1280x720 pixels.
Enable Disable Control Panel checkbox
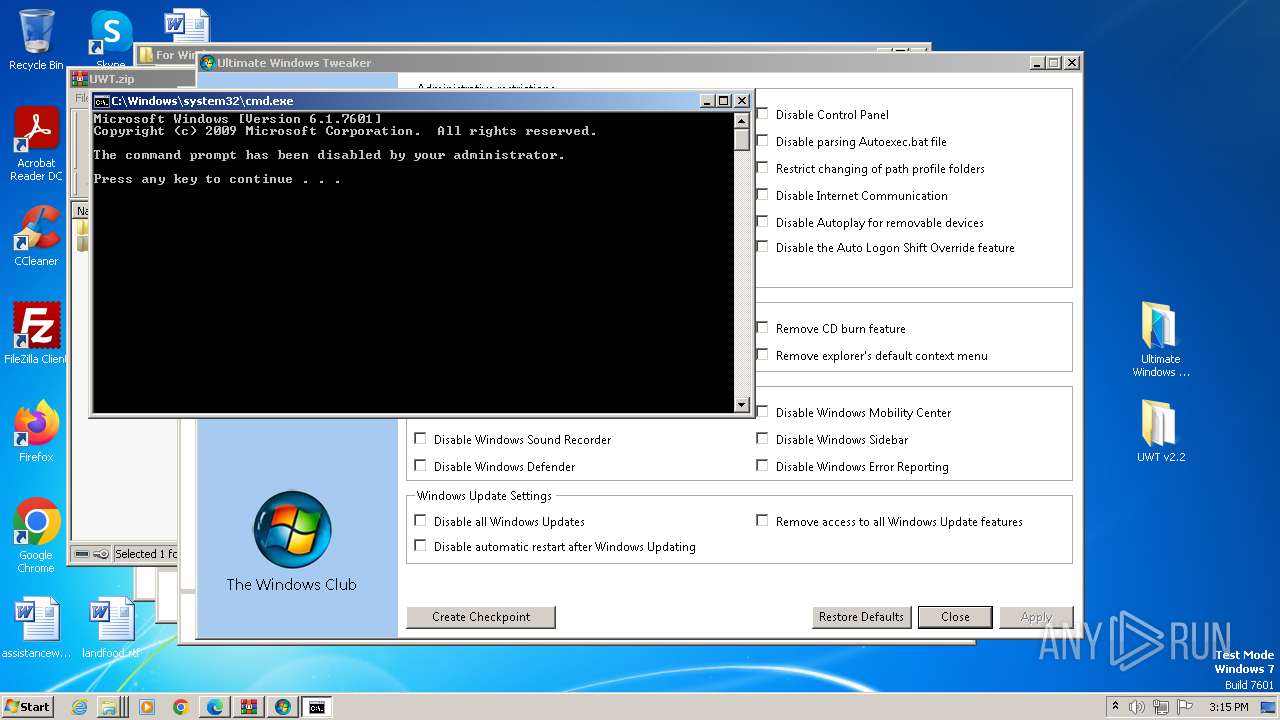pos(762,114)
